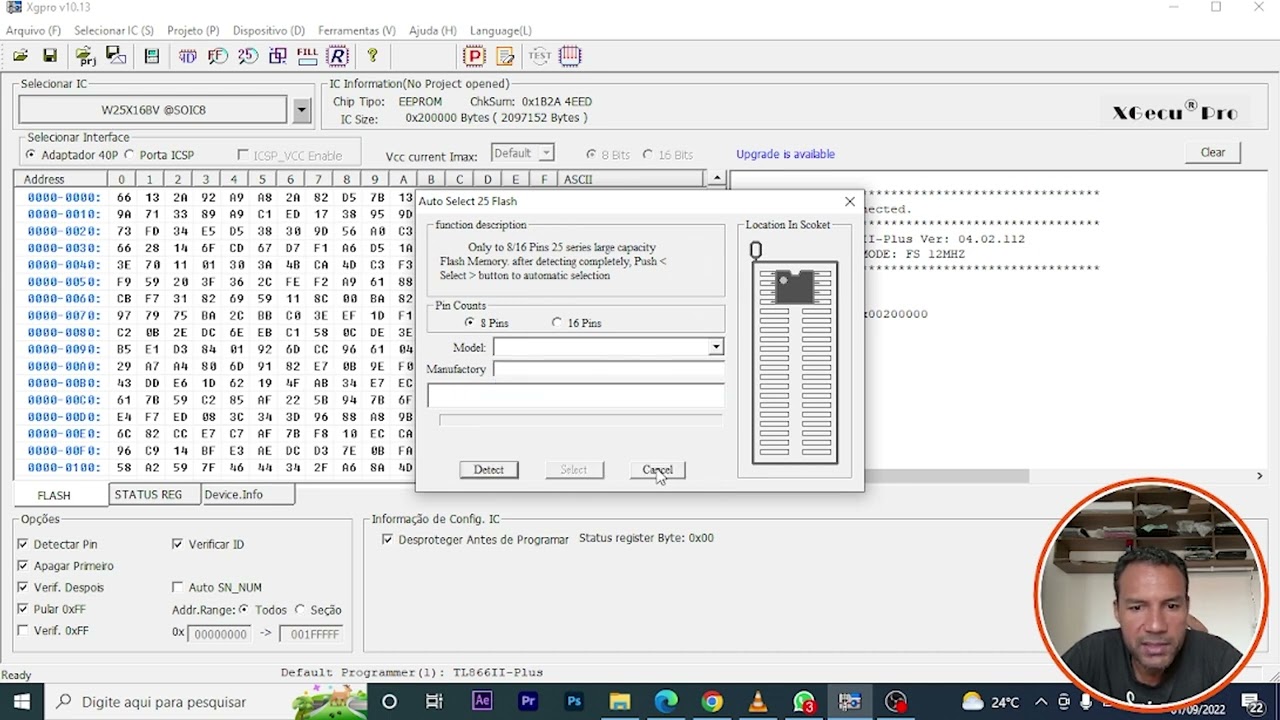Open the Ferramentas menu
The height and width of the screenshot is (720, 1280).
point(357,30)
